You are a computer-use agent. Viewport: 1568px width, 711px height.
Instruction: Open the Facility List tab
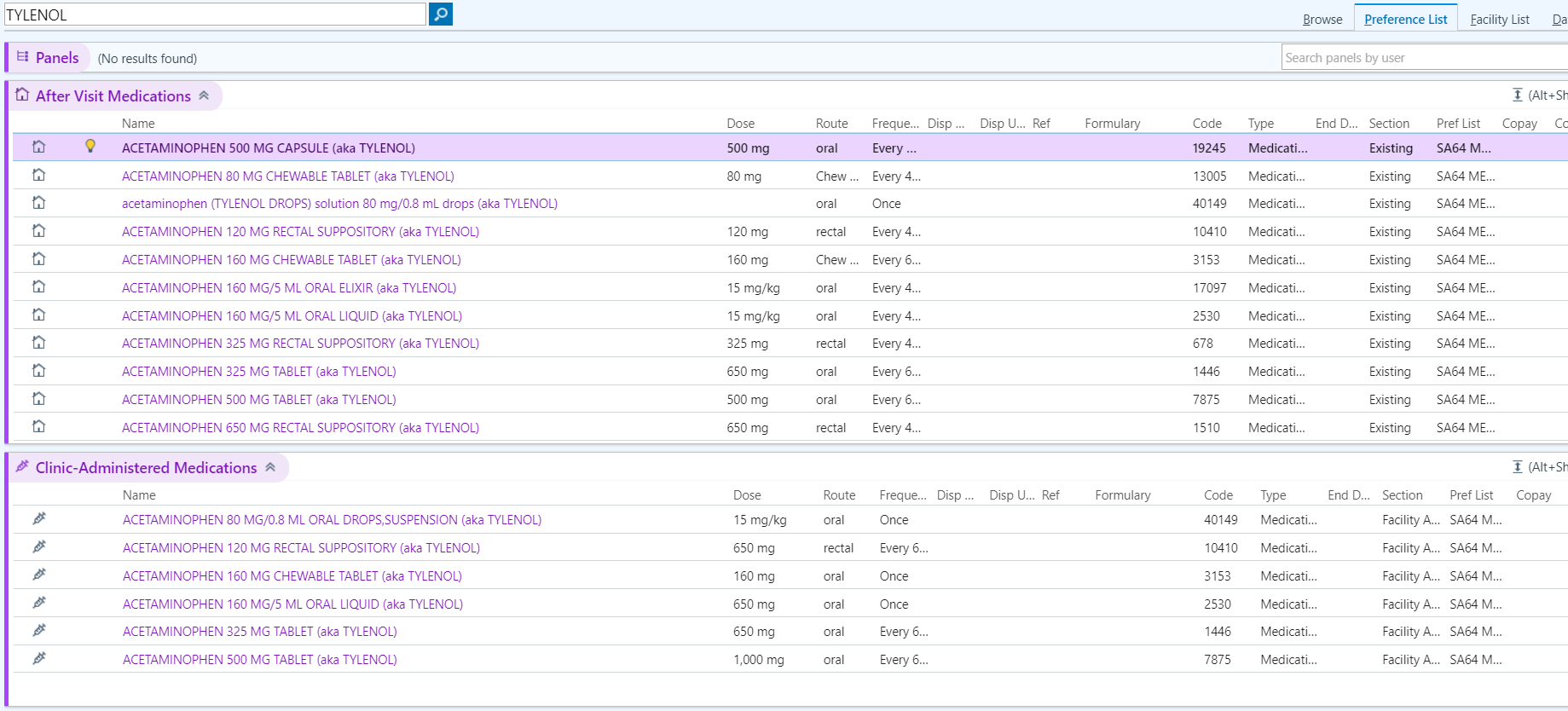(x=1500, y=20)
